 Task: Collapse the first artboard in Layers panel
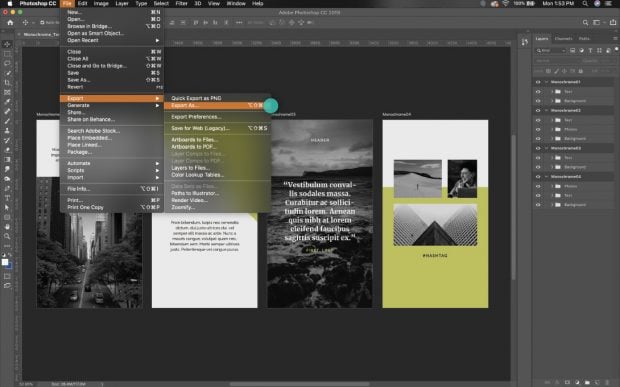click(x=546, y=82)
